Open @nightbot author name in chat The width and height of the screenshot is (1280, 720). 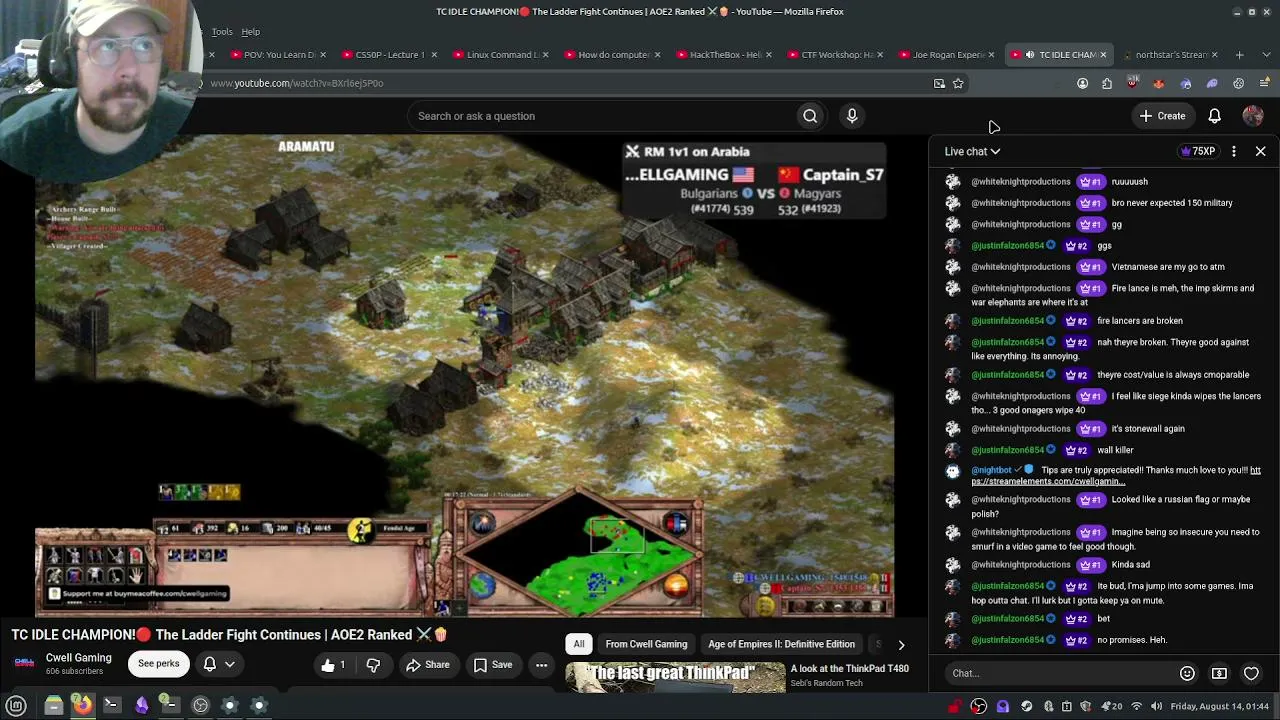(x=991, y=470)
